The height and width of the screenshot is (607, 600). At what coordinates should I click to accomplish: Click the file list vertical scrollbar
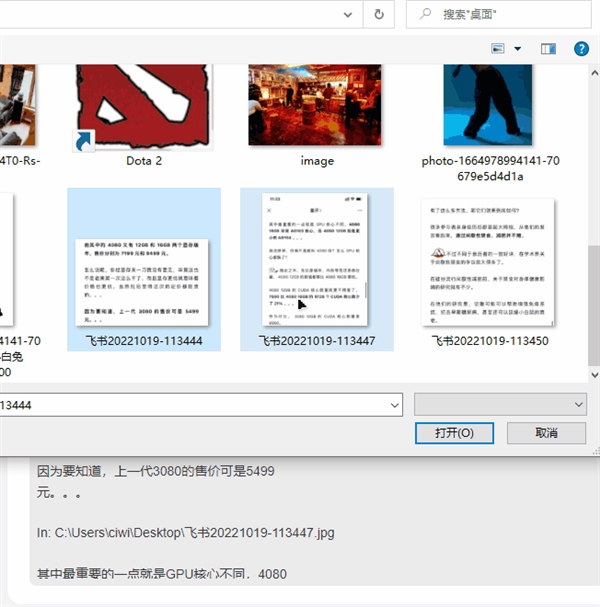click(x=593, y=300)
